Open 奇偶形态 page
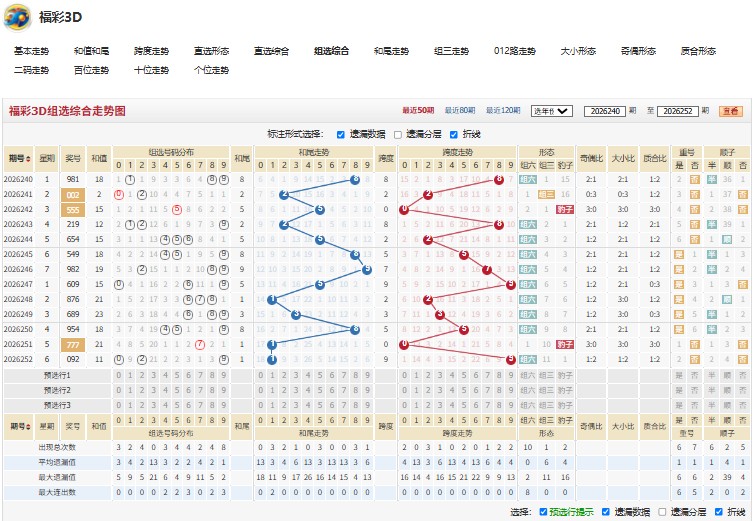 (638, 51)
